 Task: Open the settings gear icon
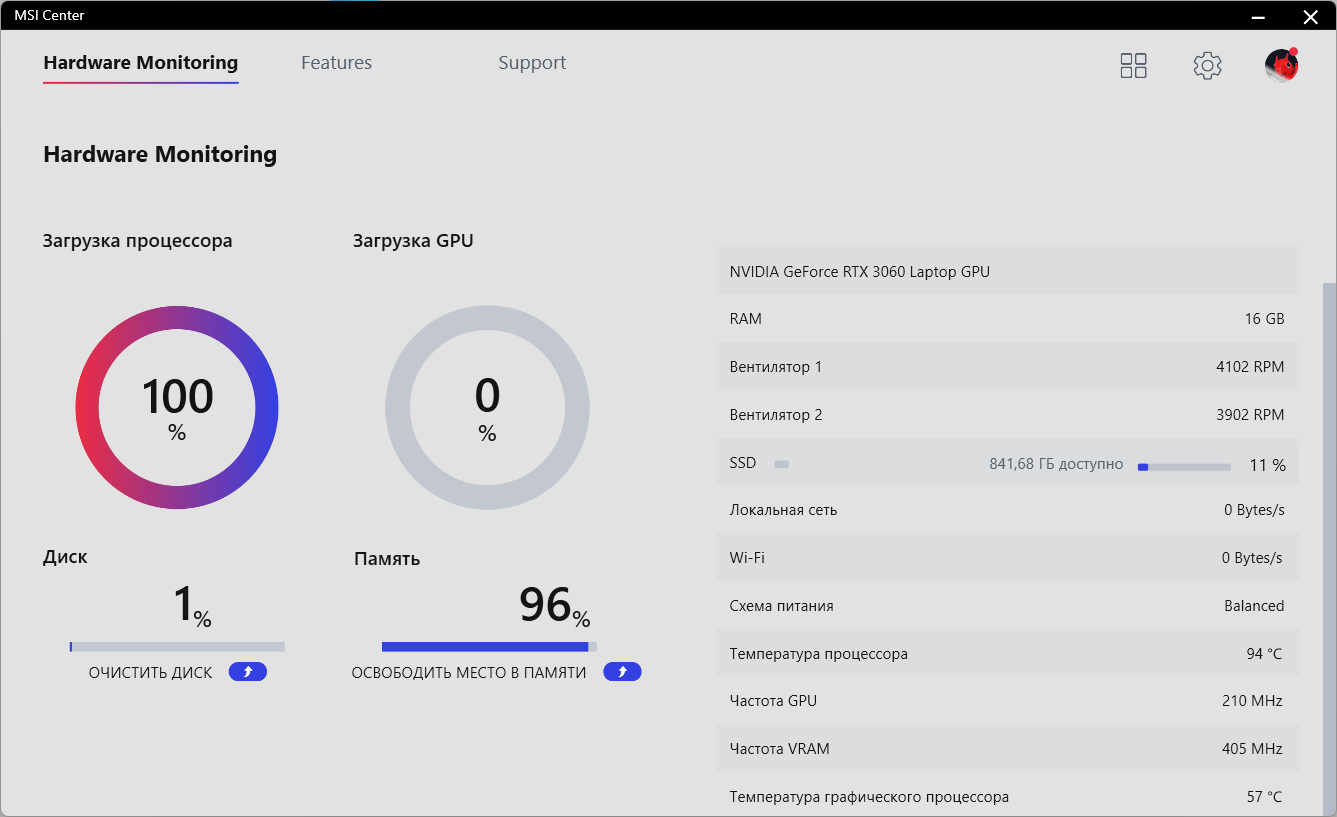1207,66
